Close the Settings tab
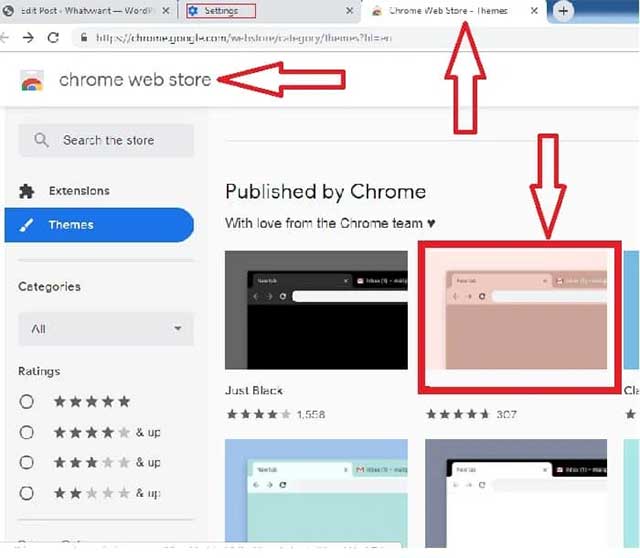Screen dimensions: 640x558 pyautogui.click(x=349, y=11)
